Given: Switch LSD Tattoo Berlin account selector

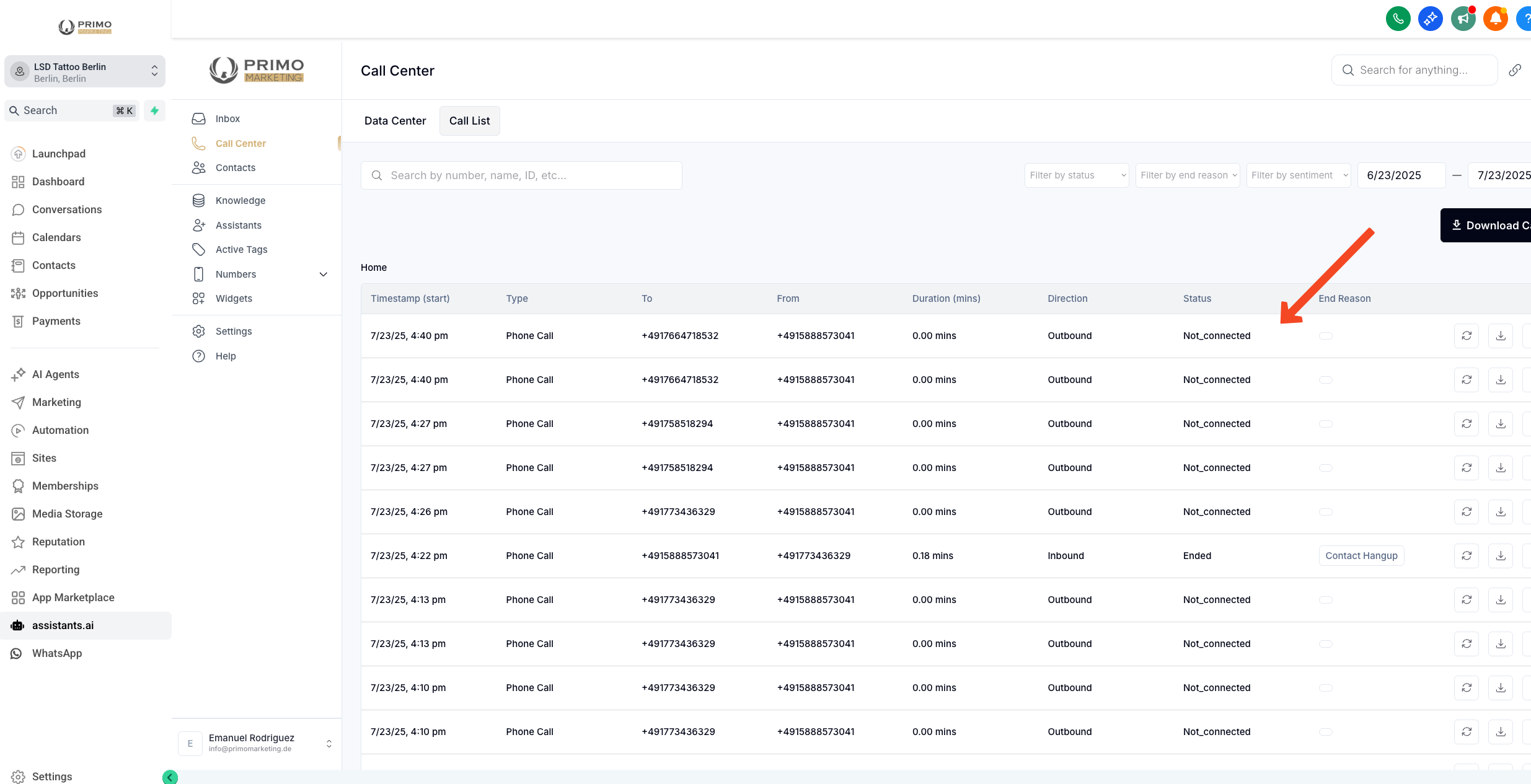Looking at the screenshot, I should tap(85, 72).
